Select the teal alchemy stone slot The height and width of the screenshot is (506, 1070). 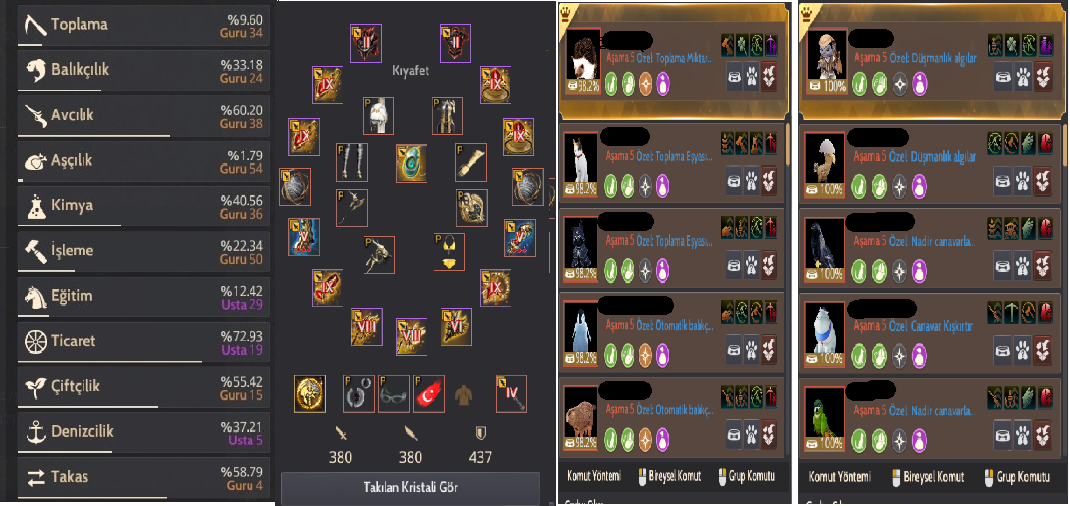[x=411, y=163]
